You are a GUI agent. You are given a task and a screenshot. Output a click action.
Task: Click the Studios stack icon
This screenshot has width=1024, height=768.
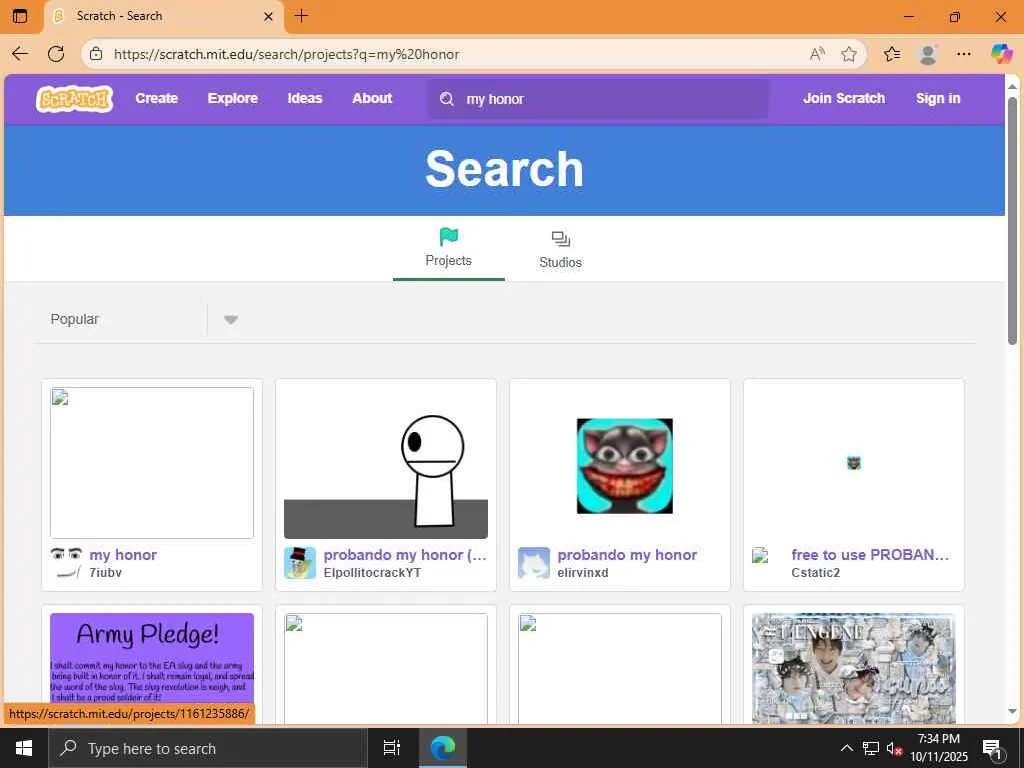[560, 239]
